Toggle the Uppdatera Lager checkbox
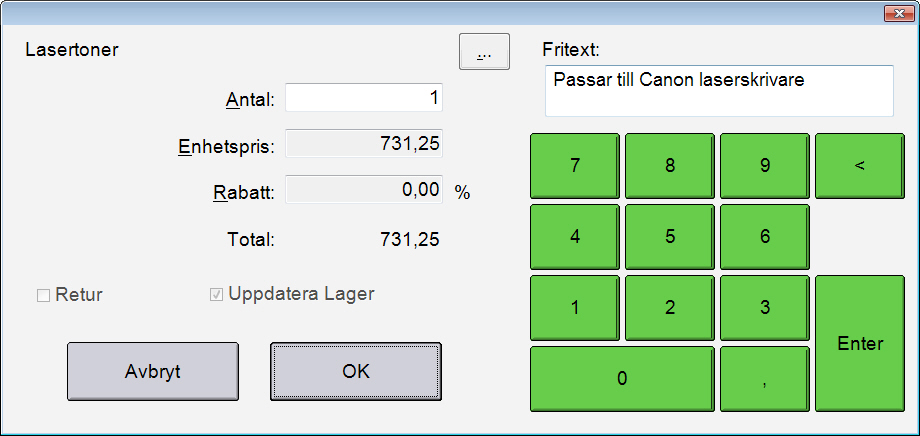Image resolution: width=920 pixels, height=436 pixels. [x=216, y=295]
